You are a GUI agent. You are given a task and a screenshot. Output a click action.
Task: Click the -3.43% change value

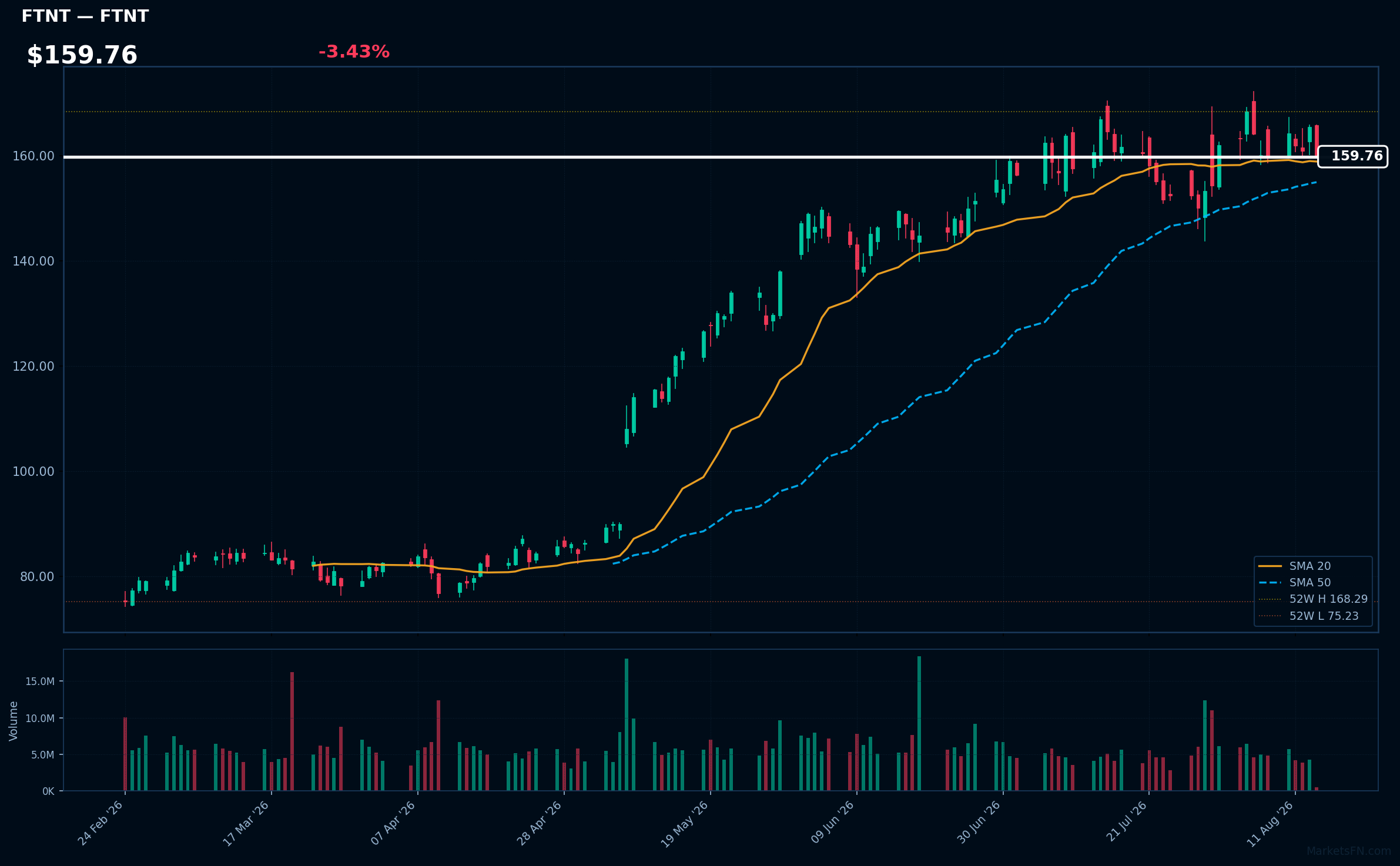point(354,52)
